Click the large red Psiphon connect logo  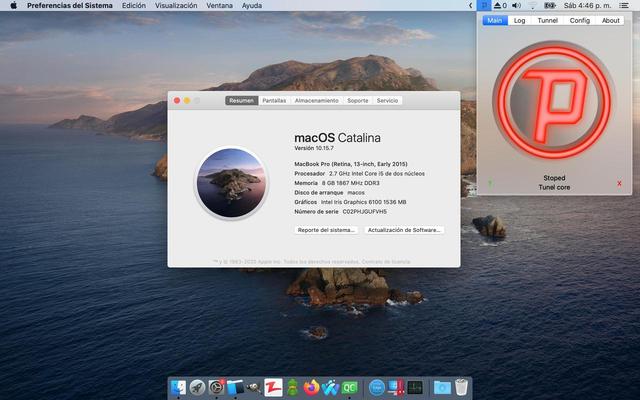554,100
